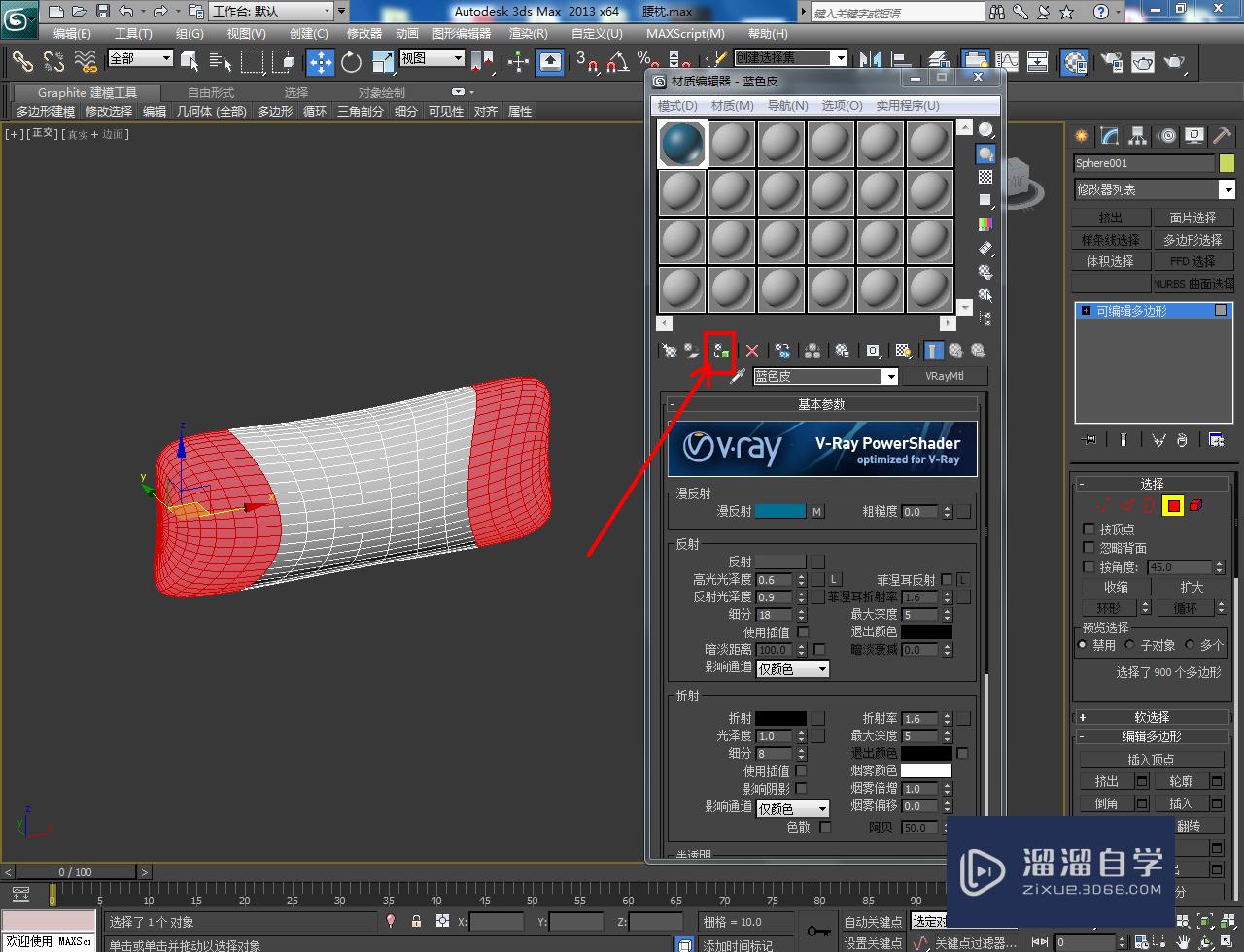Toggle Show End Result icon
The width and height of the screenshot is (1244, 952).
933,351
